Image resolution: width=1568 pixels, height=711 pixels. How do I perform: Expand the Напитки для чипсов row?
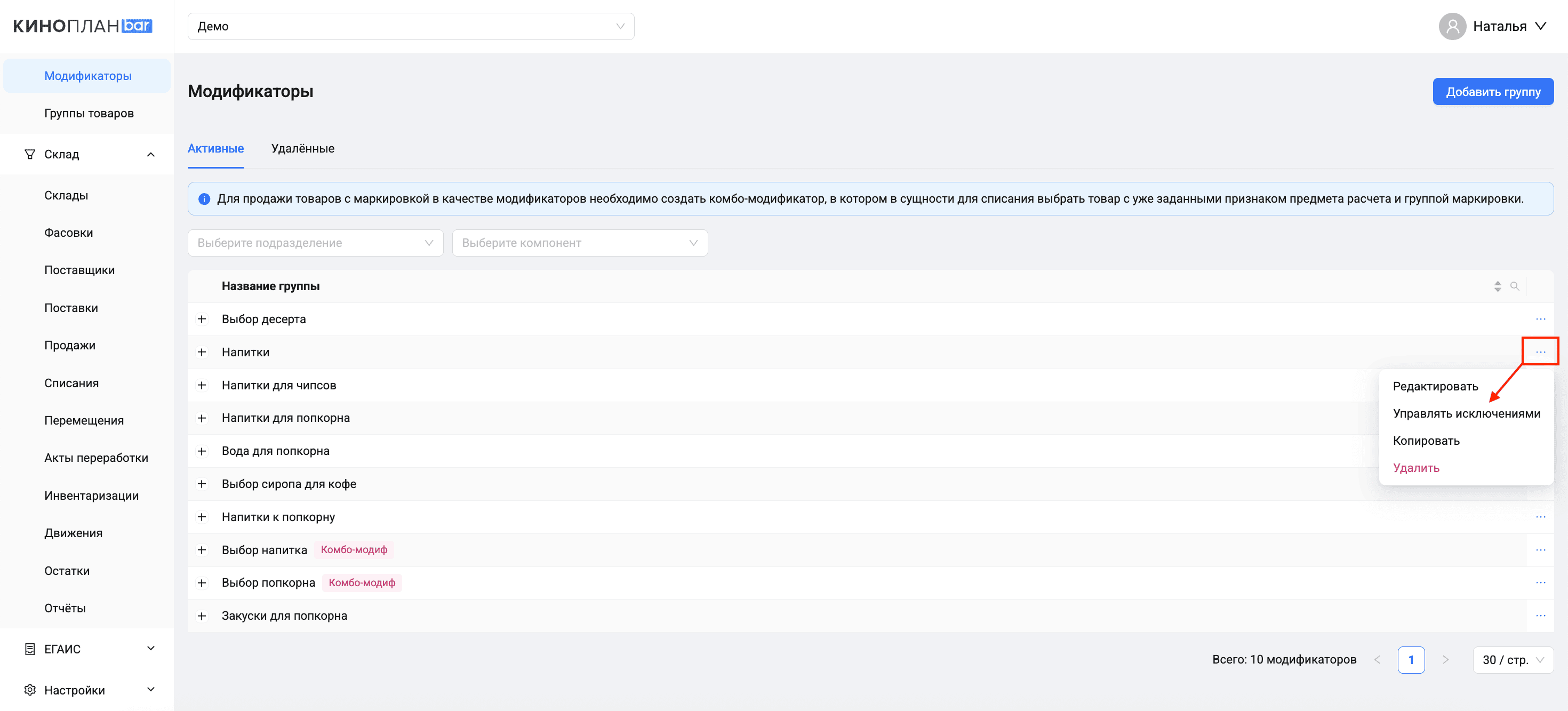(202, 385)
